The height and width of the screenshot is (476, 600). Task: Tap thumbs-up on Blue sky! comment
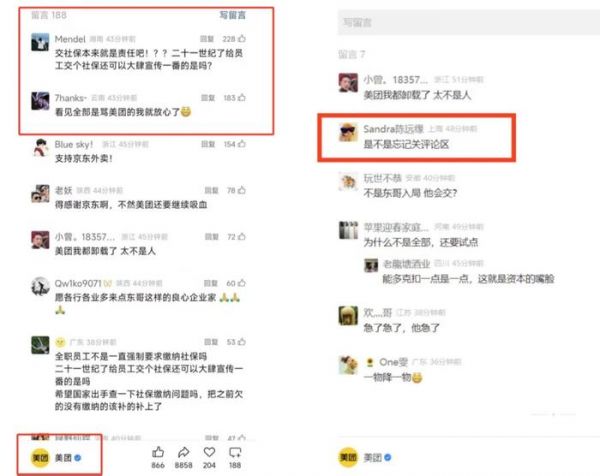[x=242, y=144]
